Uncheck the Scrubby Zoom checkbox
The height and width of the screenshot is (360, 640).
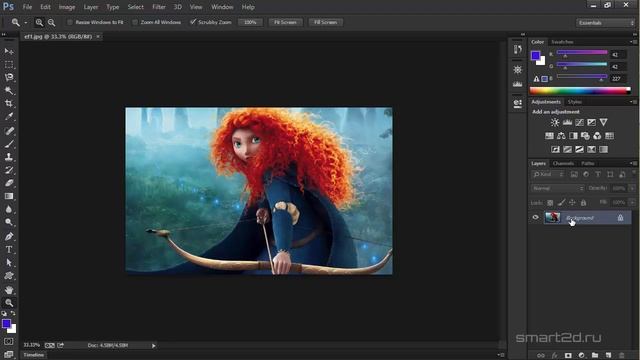coord(193,22)
